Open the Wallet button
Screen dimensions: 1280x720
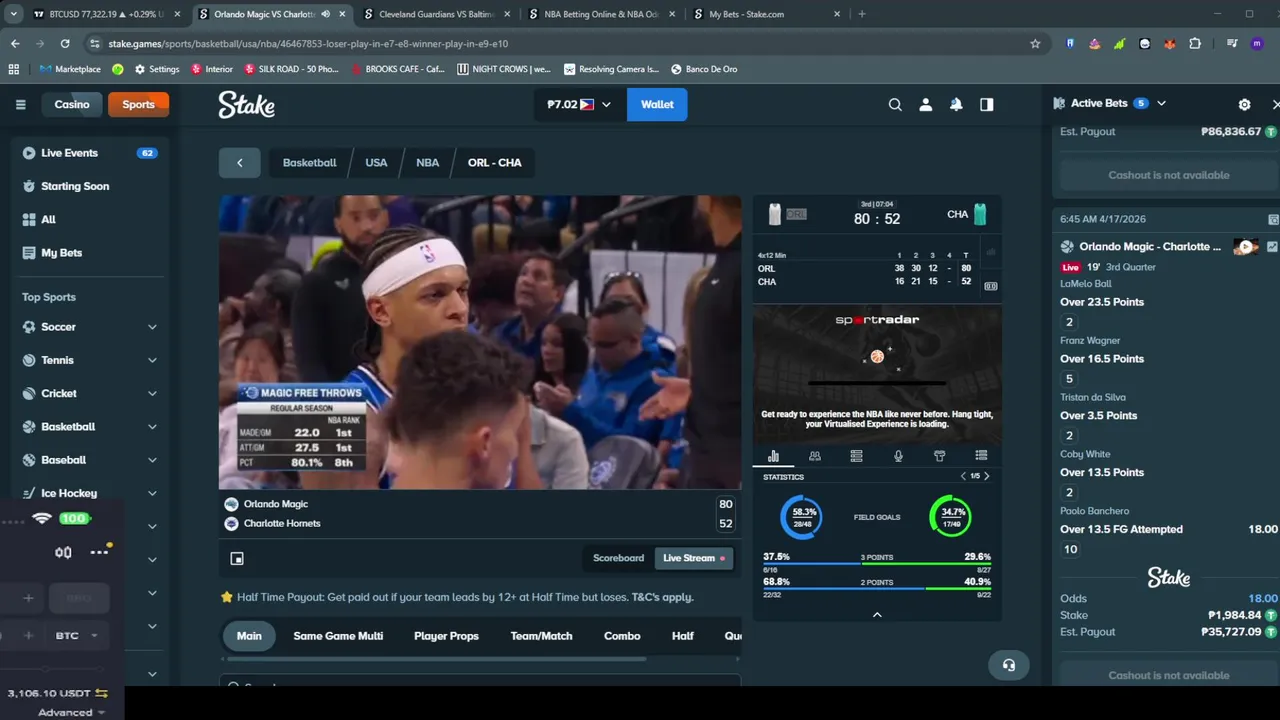(657, 104)
